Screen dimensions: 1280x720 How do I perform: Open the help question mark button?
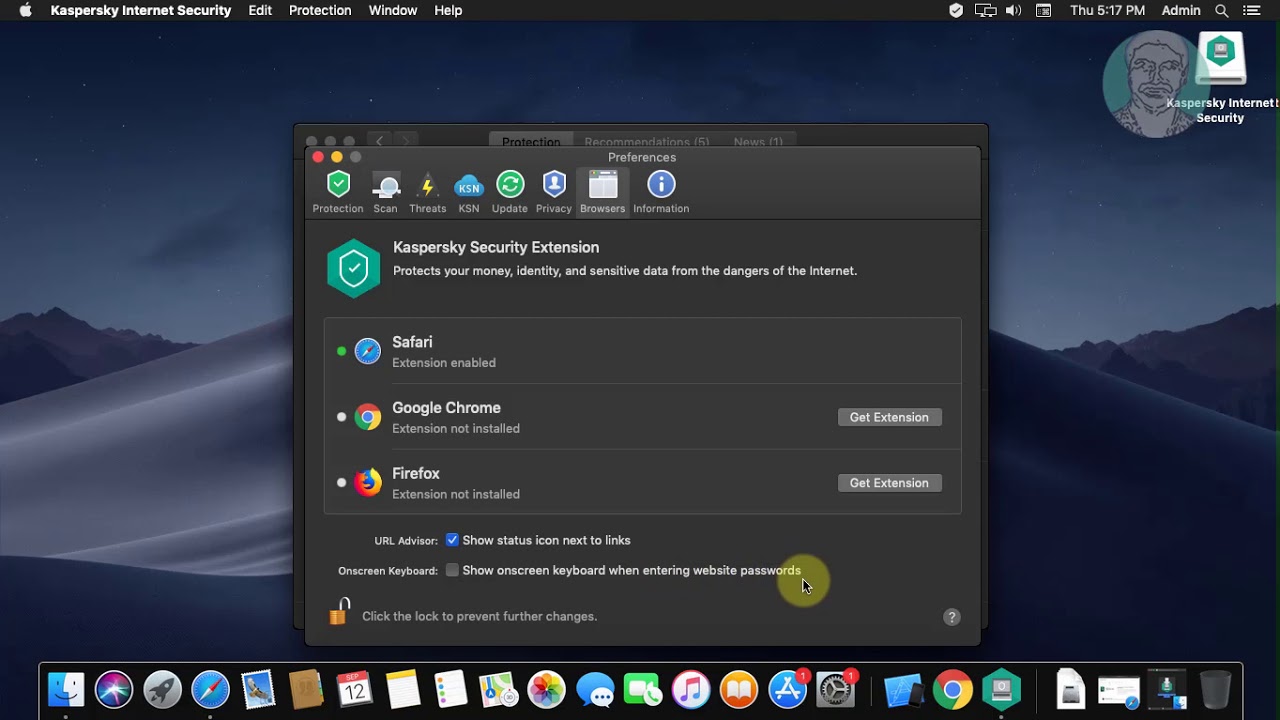coord(952,617)
